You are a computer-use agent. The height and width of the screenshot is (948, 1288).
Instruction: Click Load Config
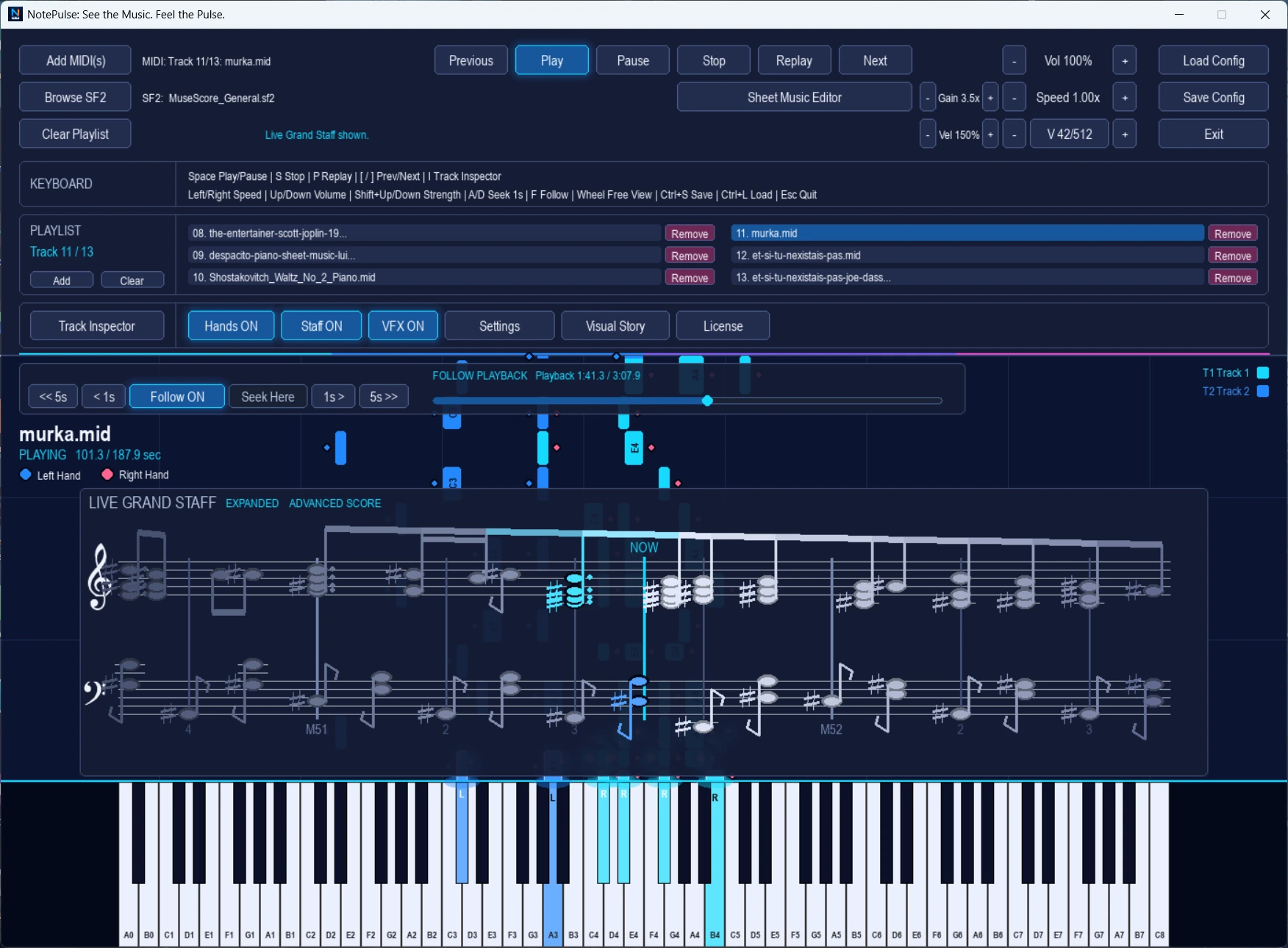pos(1214,60)
